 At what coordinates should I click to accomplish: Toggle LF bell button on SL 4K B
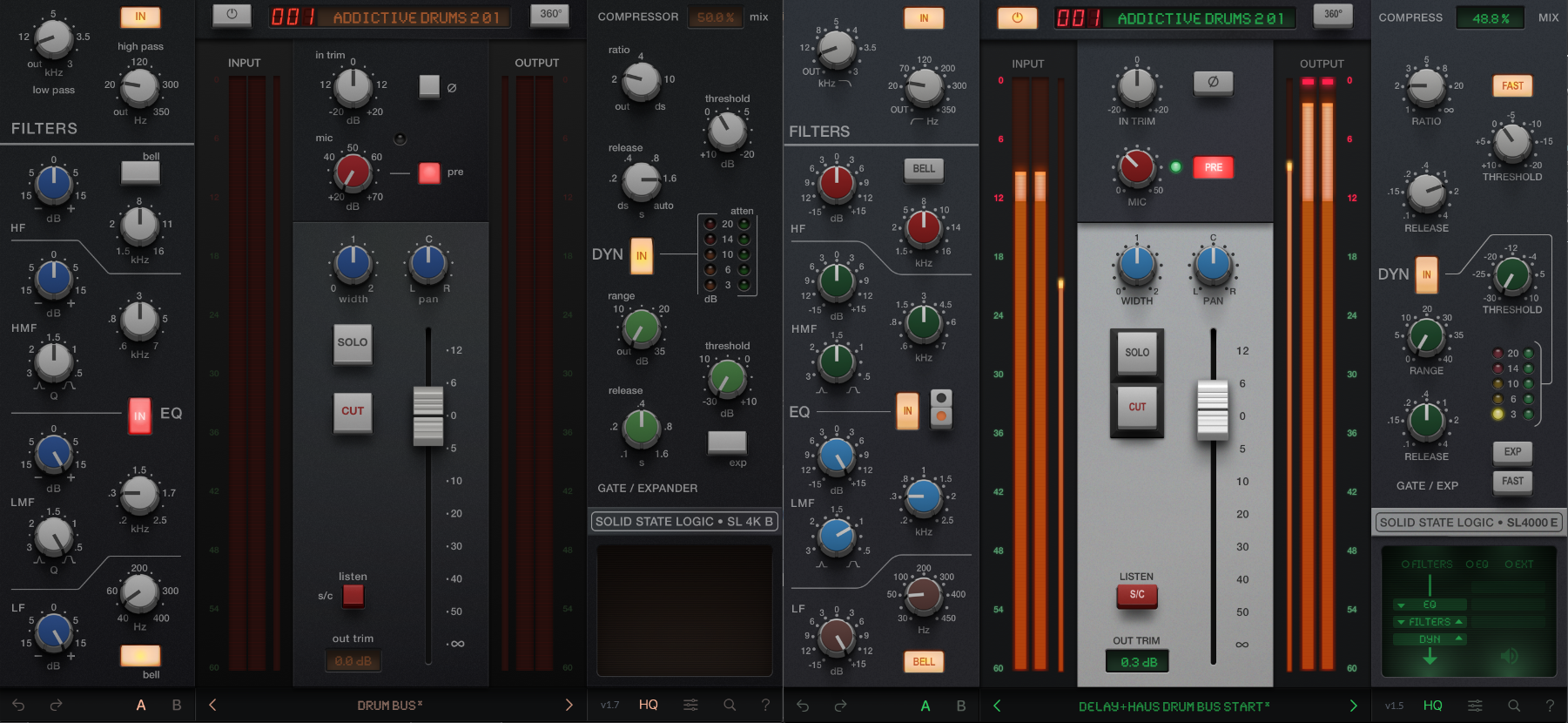[x=140, y=655]
